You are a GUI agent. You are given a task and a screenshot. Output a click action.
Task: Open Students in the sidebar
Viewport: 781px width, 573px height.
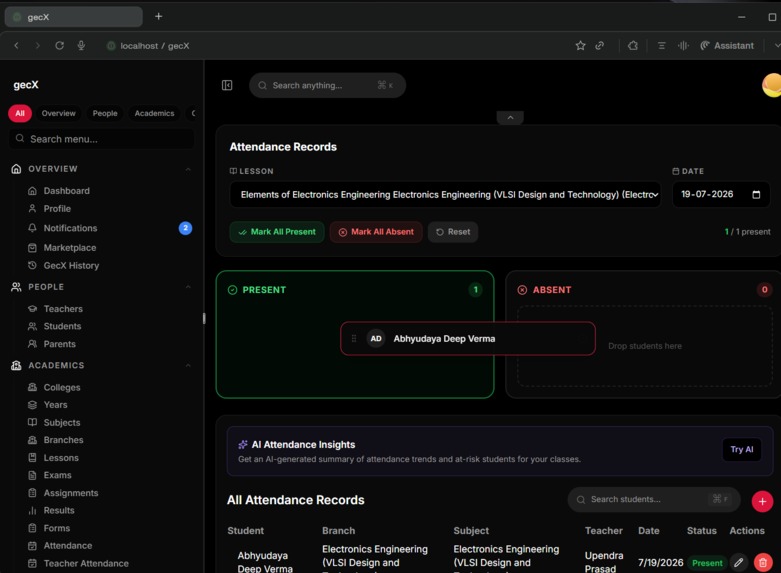pyautogui.click(x=62, y=326)
